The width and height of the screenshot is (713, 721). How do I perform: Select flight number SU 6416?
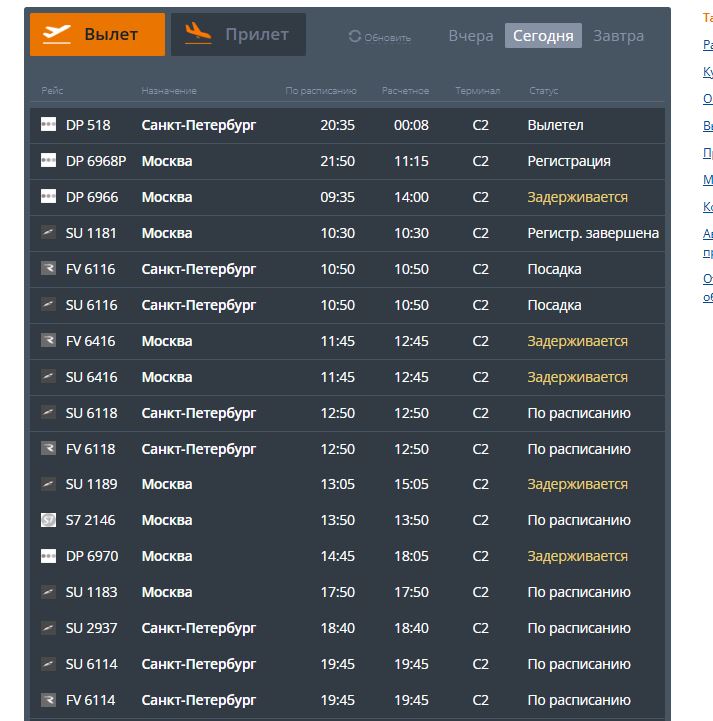pyautogui.click(x=91, y=377)
